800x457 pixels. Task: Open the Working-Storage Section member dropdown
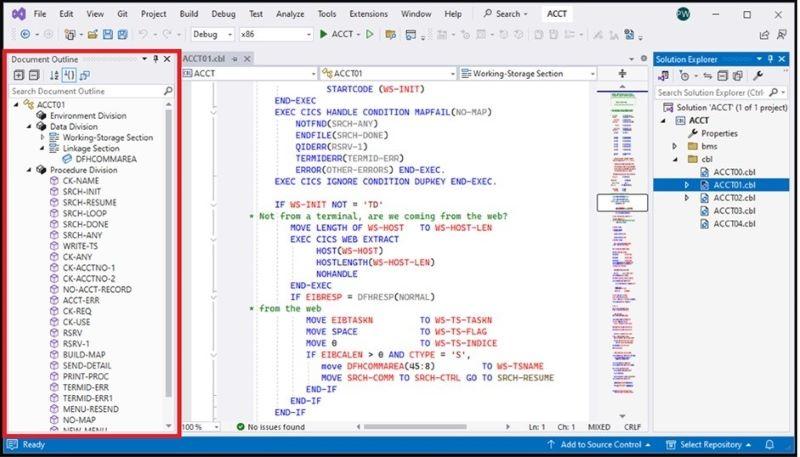(592, 74)
